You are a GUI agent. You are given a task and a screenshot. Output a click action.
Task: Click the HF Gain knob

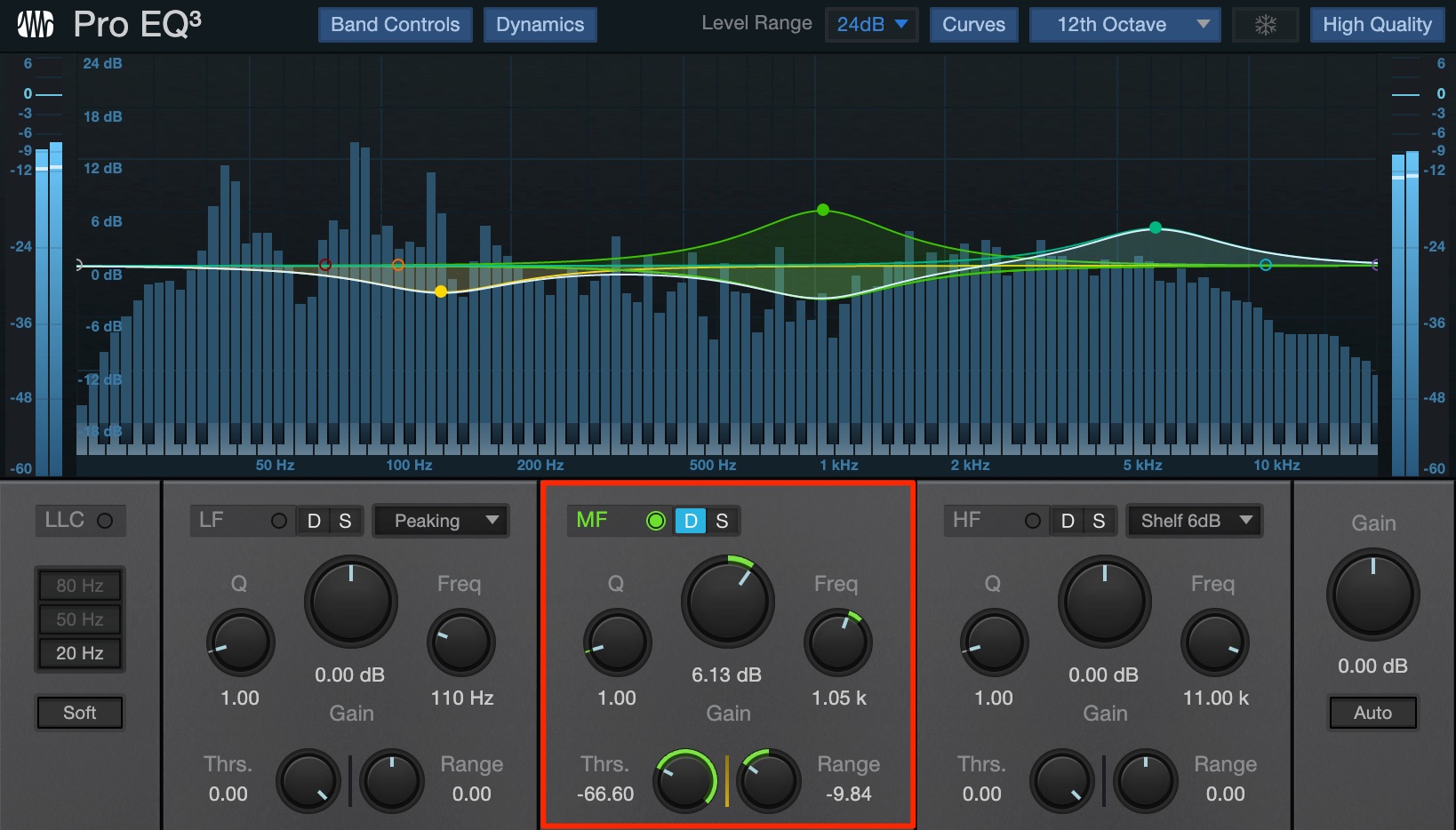pyautogui.click(x=1105, y=603)
